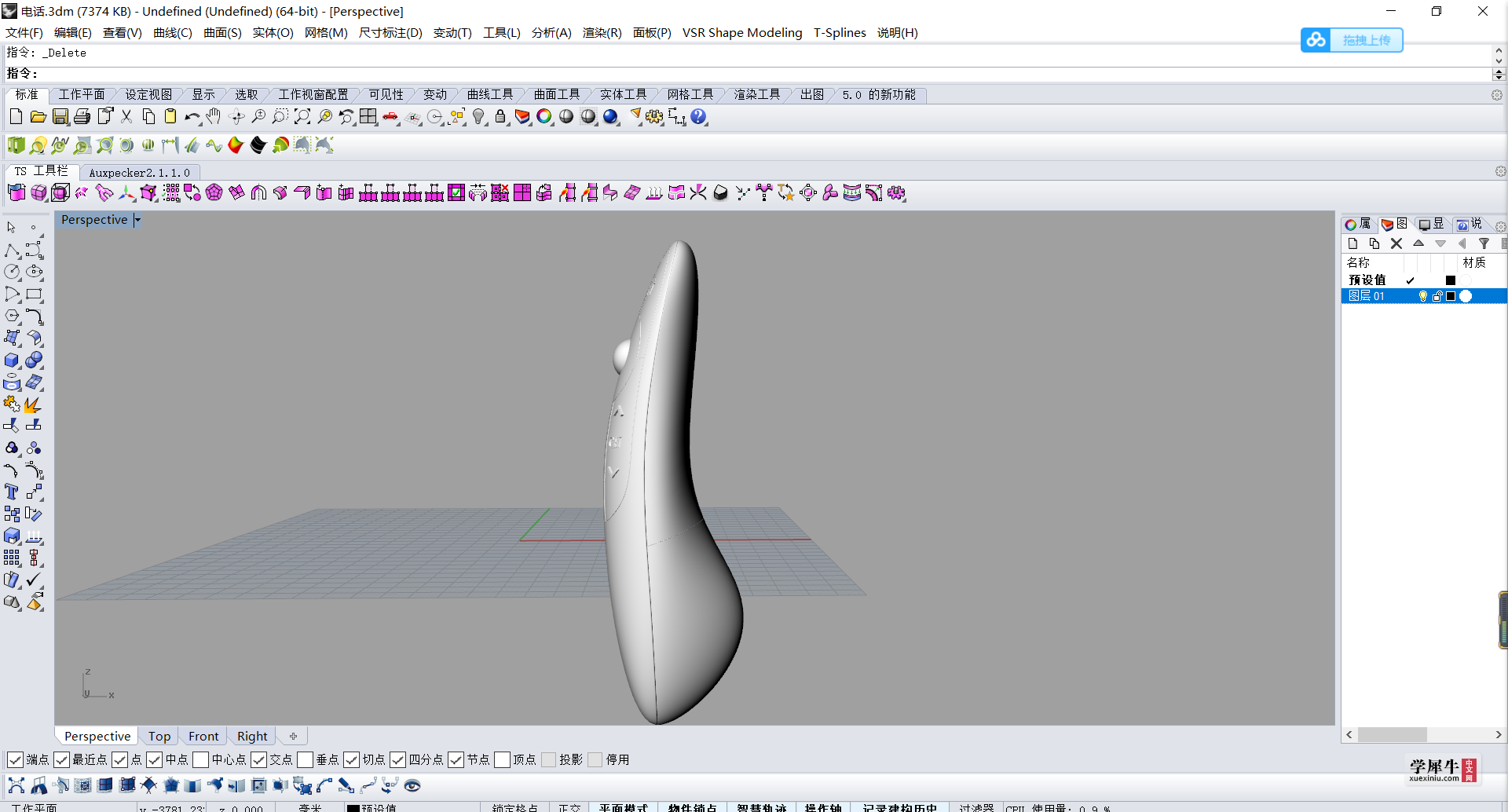Open a file with the folder icon
Viewport: 1508px width, 812px height.
(38, 117)
